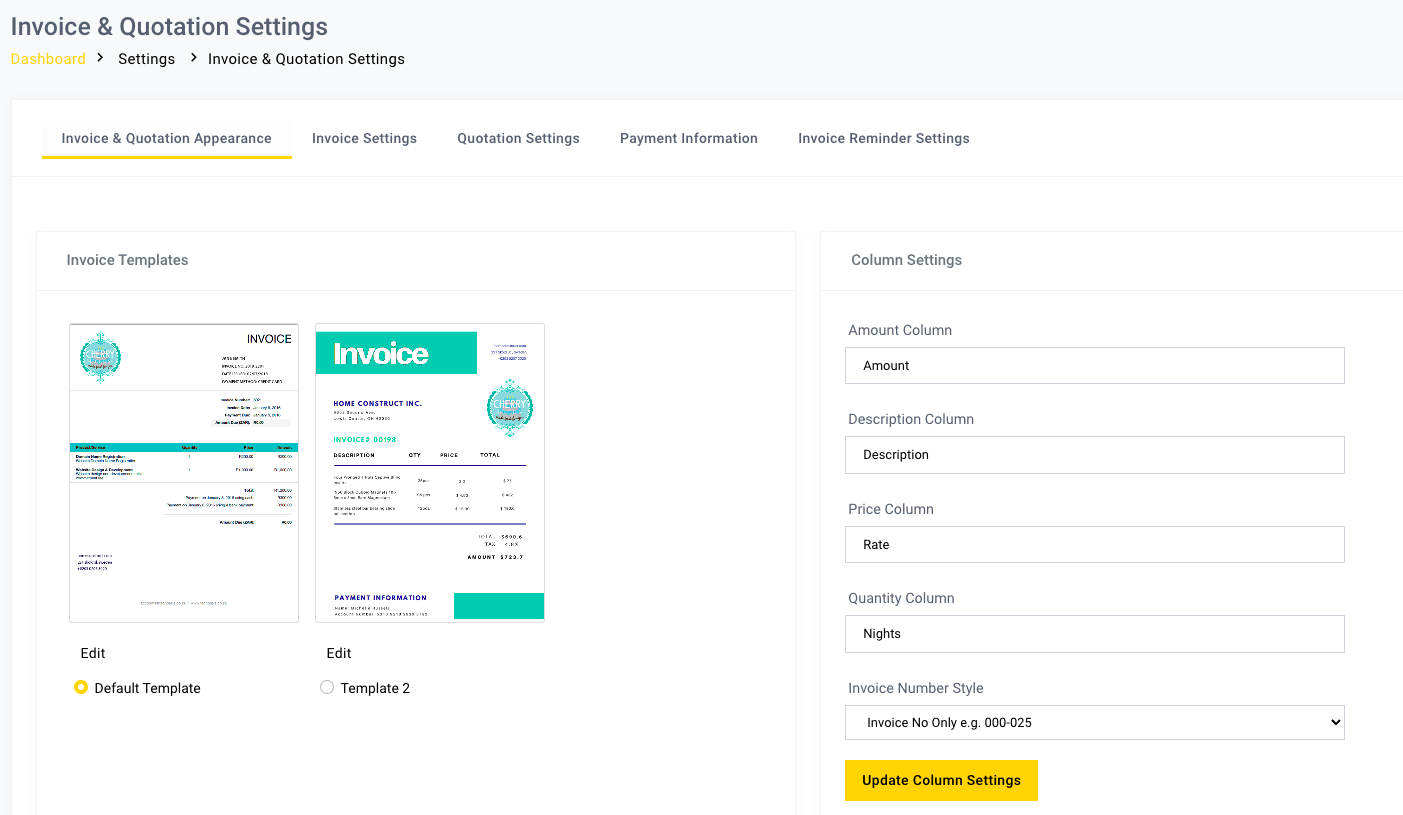
Task: Click the Quantity Column field showing Nights
Action: click(x=1094, y=633)
